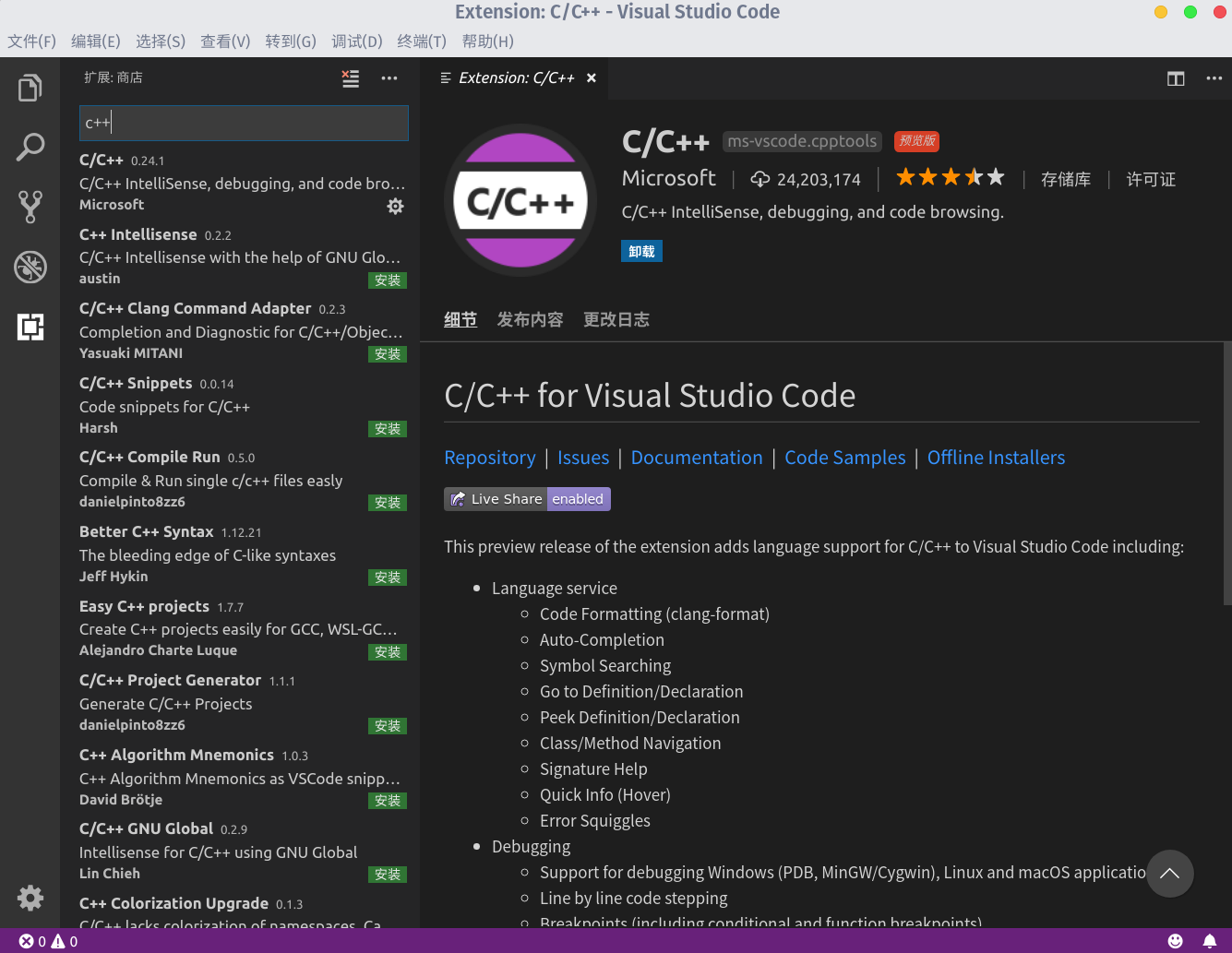Close the Extension: C/C++ tab

click(x=592, y=78)
